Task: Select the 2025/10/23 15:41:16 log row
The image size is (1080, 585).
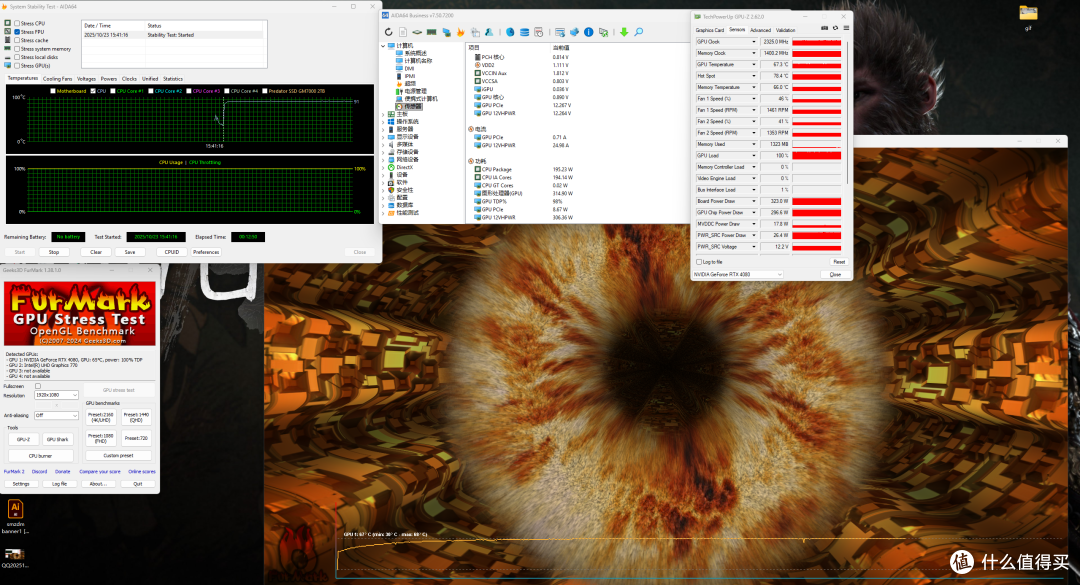Action: [x=173, y=34]
